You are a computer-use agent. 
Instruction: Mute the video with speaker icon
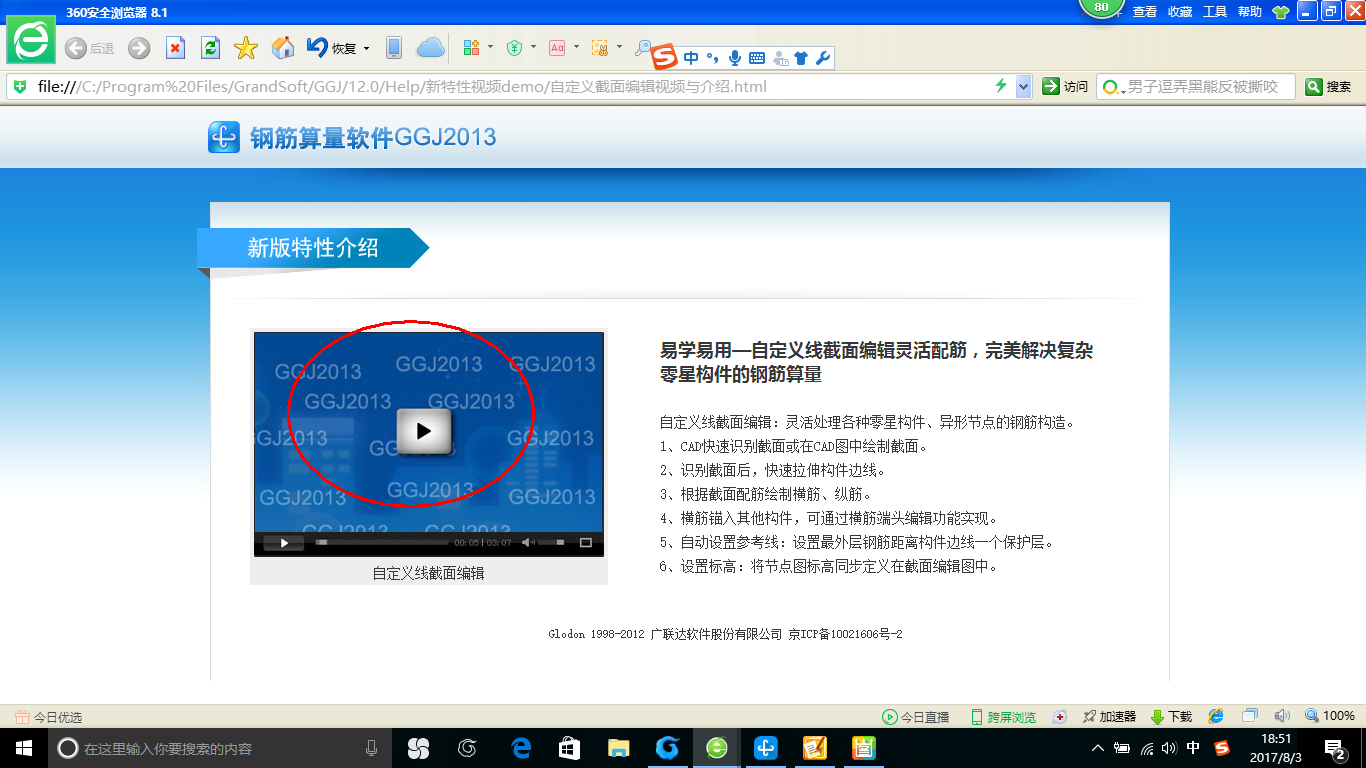(x=528, y=543)
